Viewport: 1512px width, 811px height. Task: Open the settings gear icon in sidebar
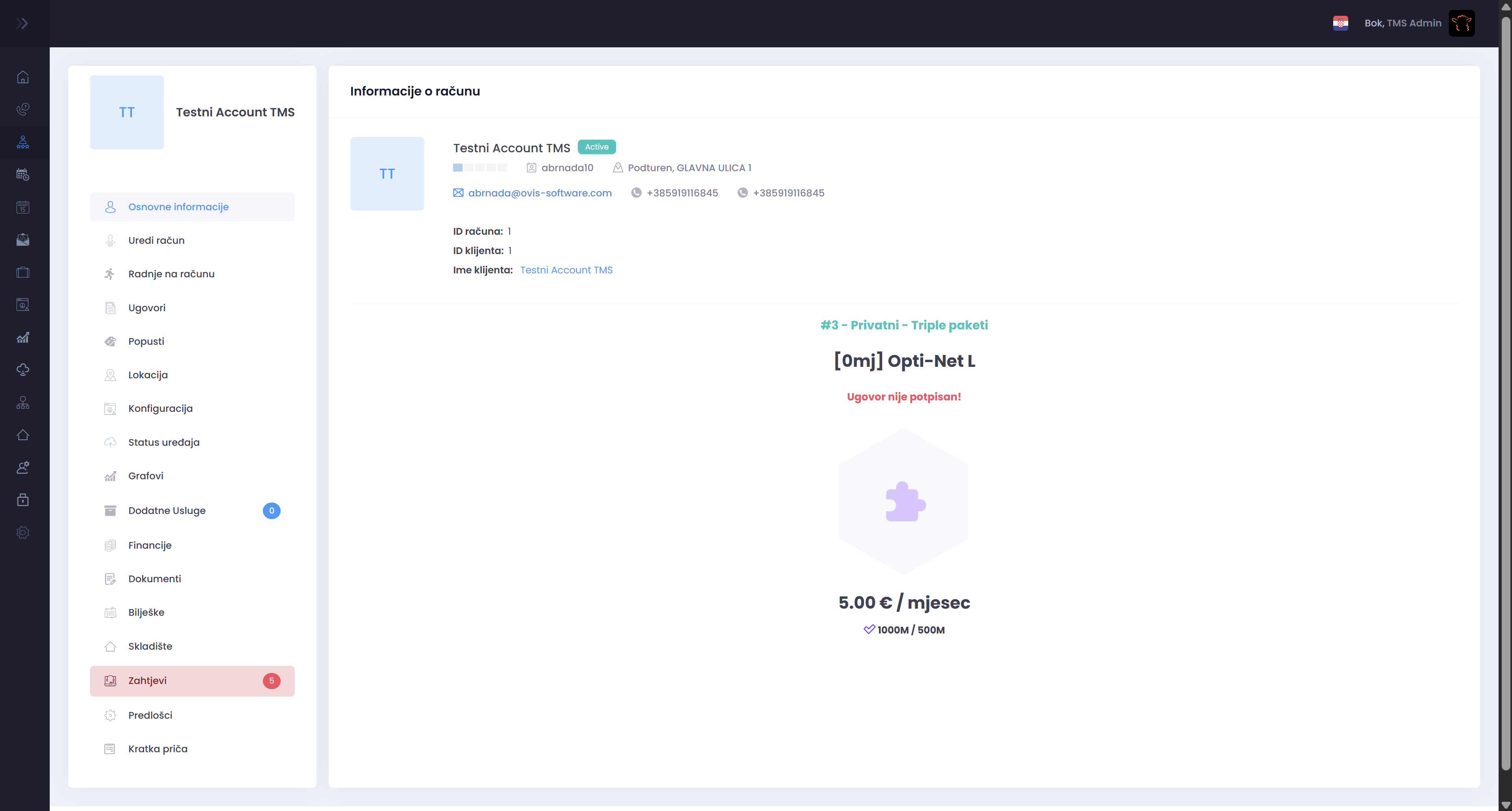(x=23, y=532)
